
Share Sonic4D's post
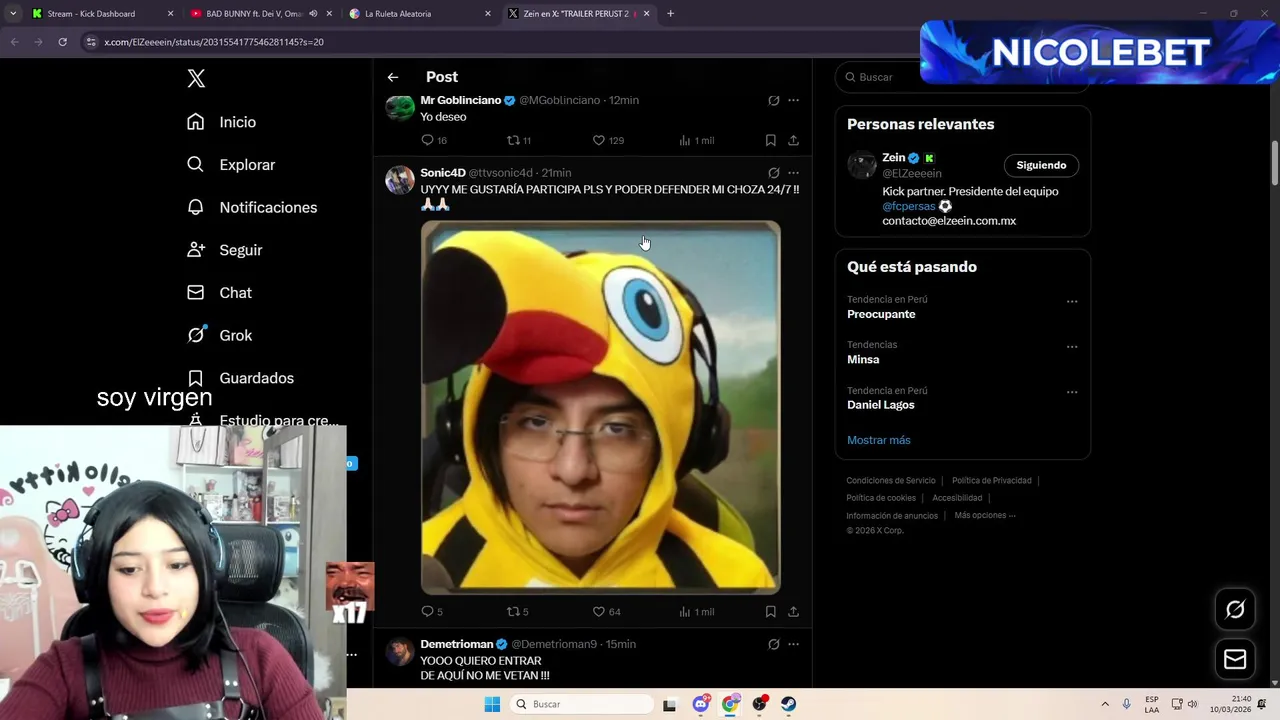coord(793,611)
